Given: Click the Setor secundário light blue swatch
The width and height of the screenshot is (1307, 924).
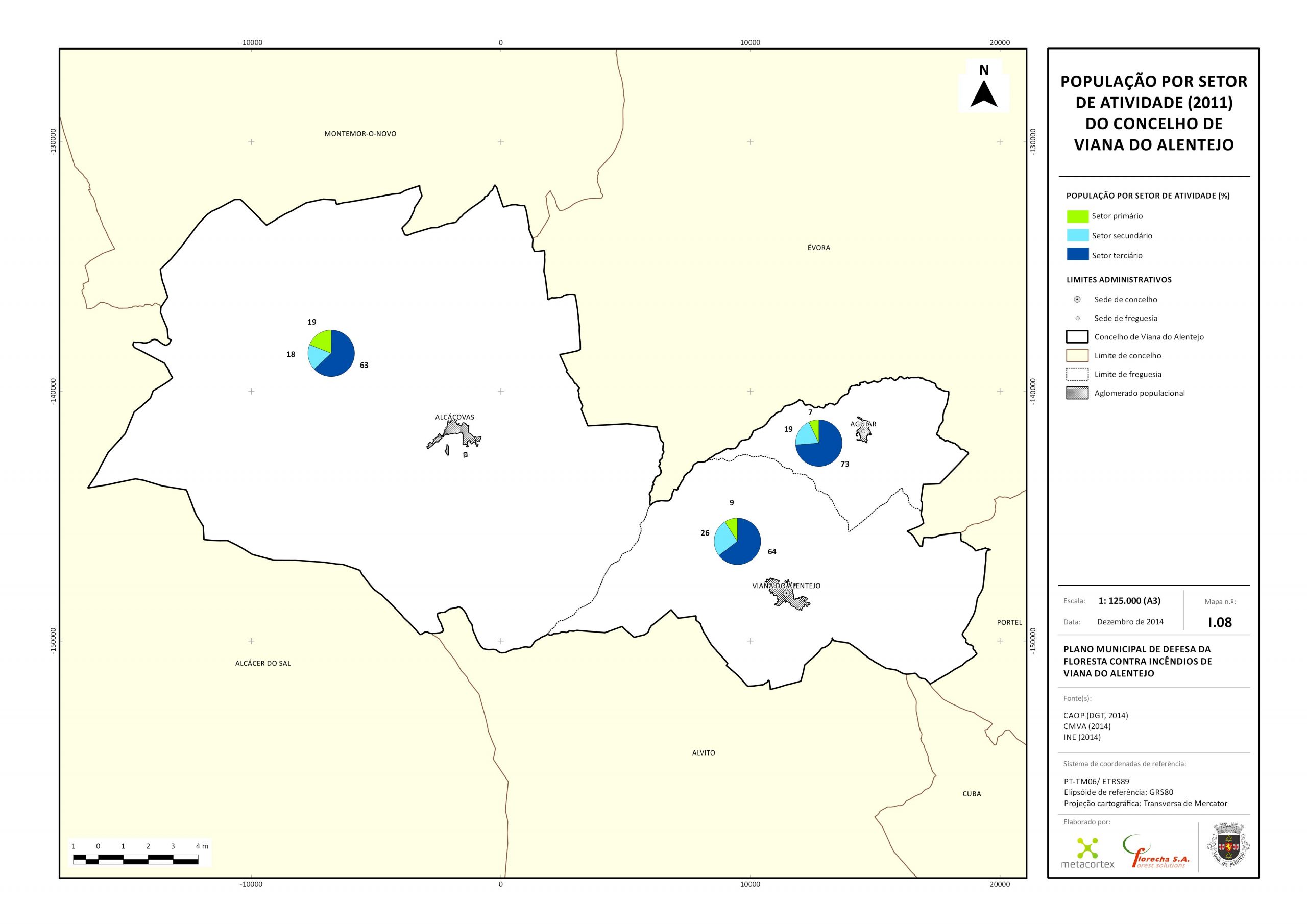Looking at the screenshot, I should coord(1077,236).
